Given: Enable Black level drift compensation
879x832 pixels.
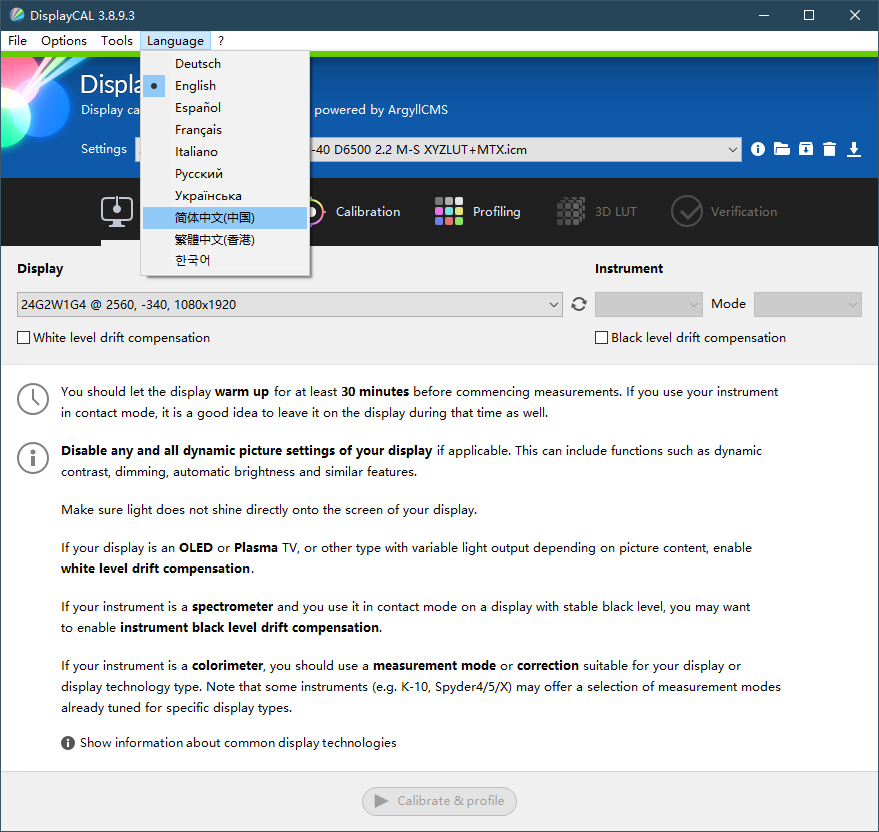Looking at the screenshot, I should [x=601, y=338].
